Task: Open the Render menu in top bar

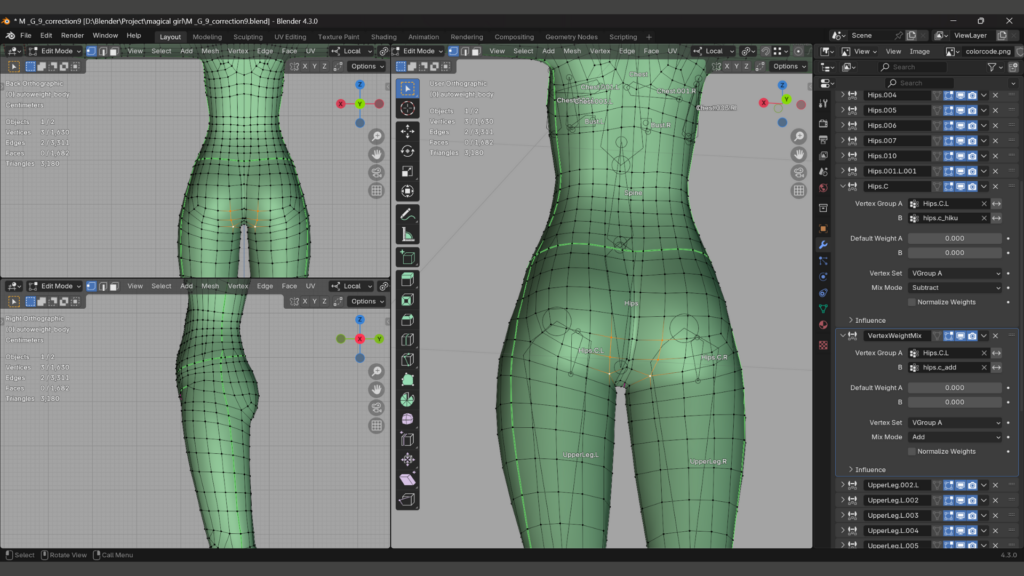Action: (72, 35)
